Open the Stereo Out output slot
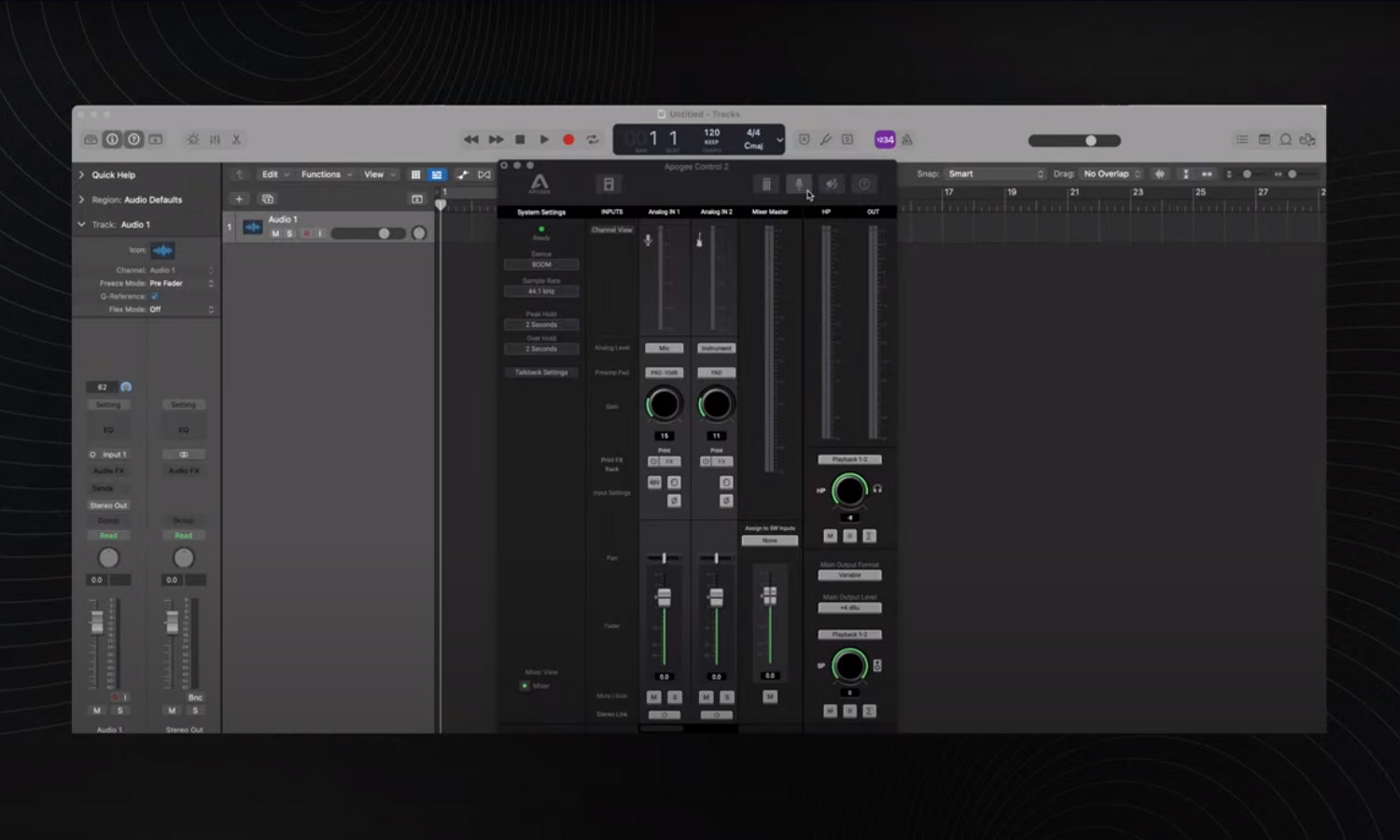Image resolution: width=1400 pixels, height=840 pixels. 109,505
